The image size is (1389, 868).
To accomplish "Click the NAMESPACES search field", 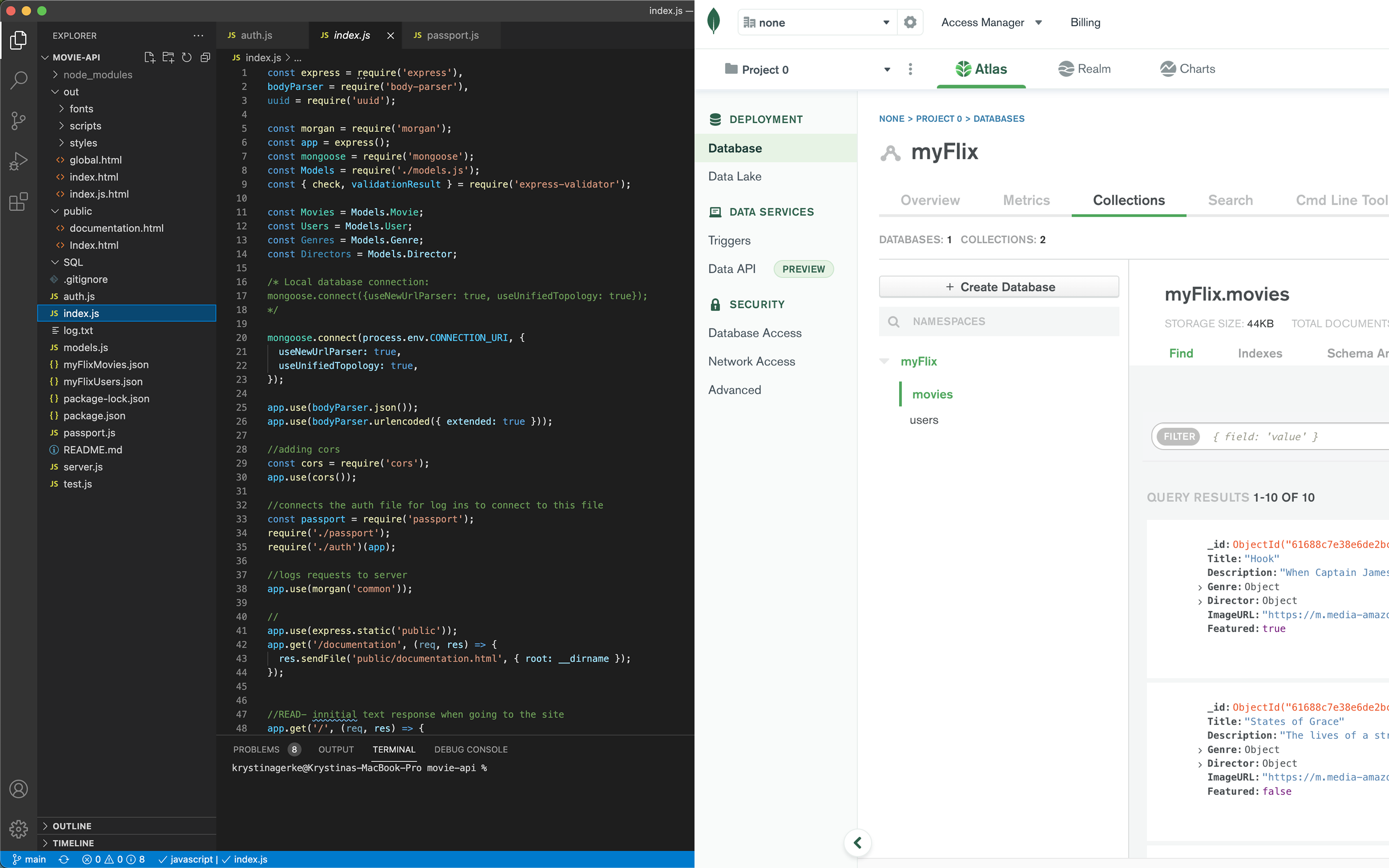I will [x=999, y=321].
